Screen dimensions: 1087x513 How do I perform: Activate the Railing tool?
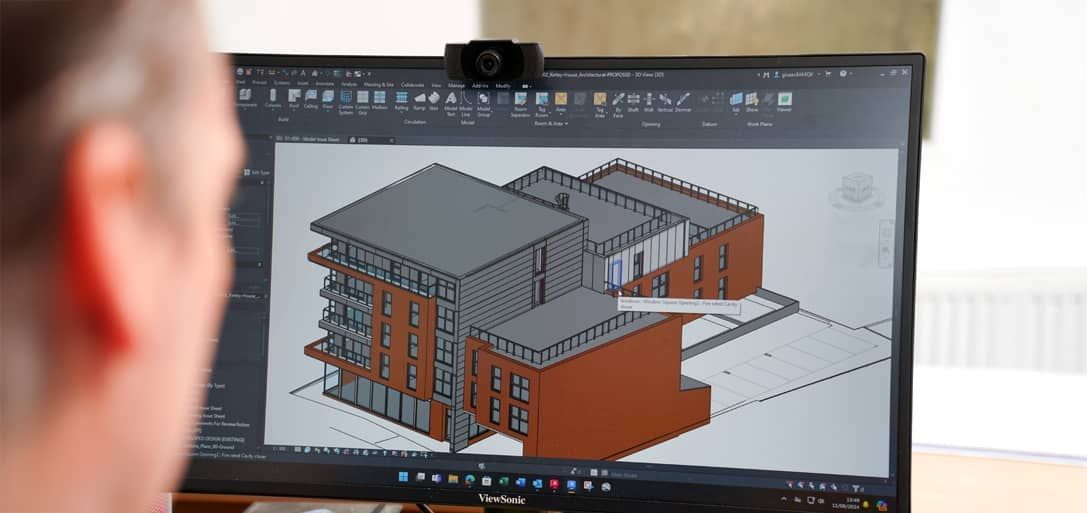click(402, 99)
